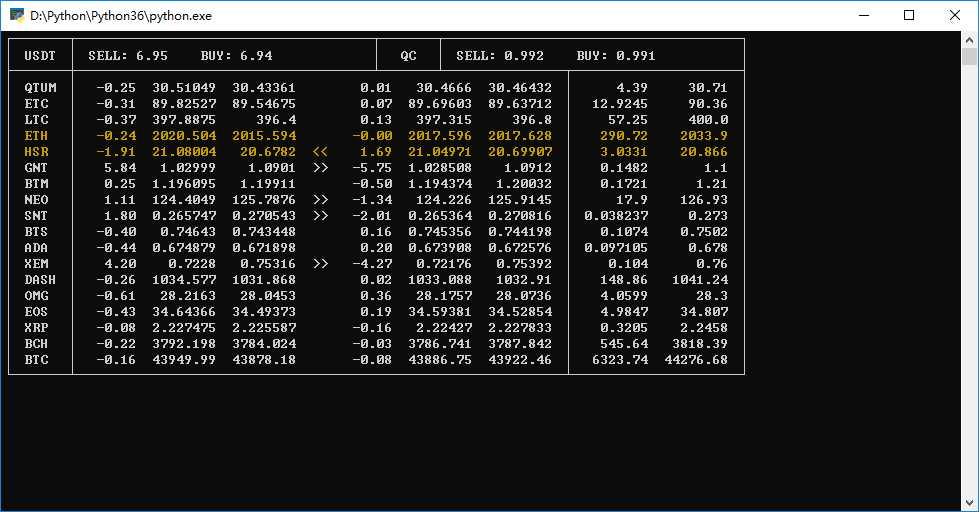Click value 290.72 in ETH row
The width and height of the screenshot is (979, 512).
click(624, 135)
